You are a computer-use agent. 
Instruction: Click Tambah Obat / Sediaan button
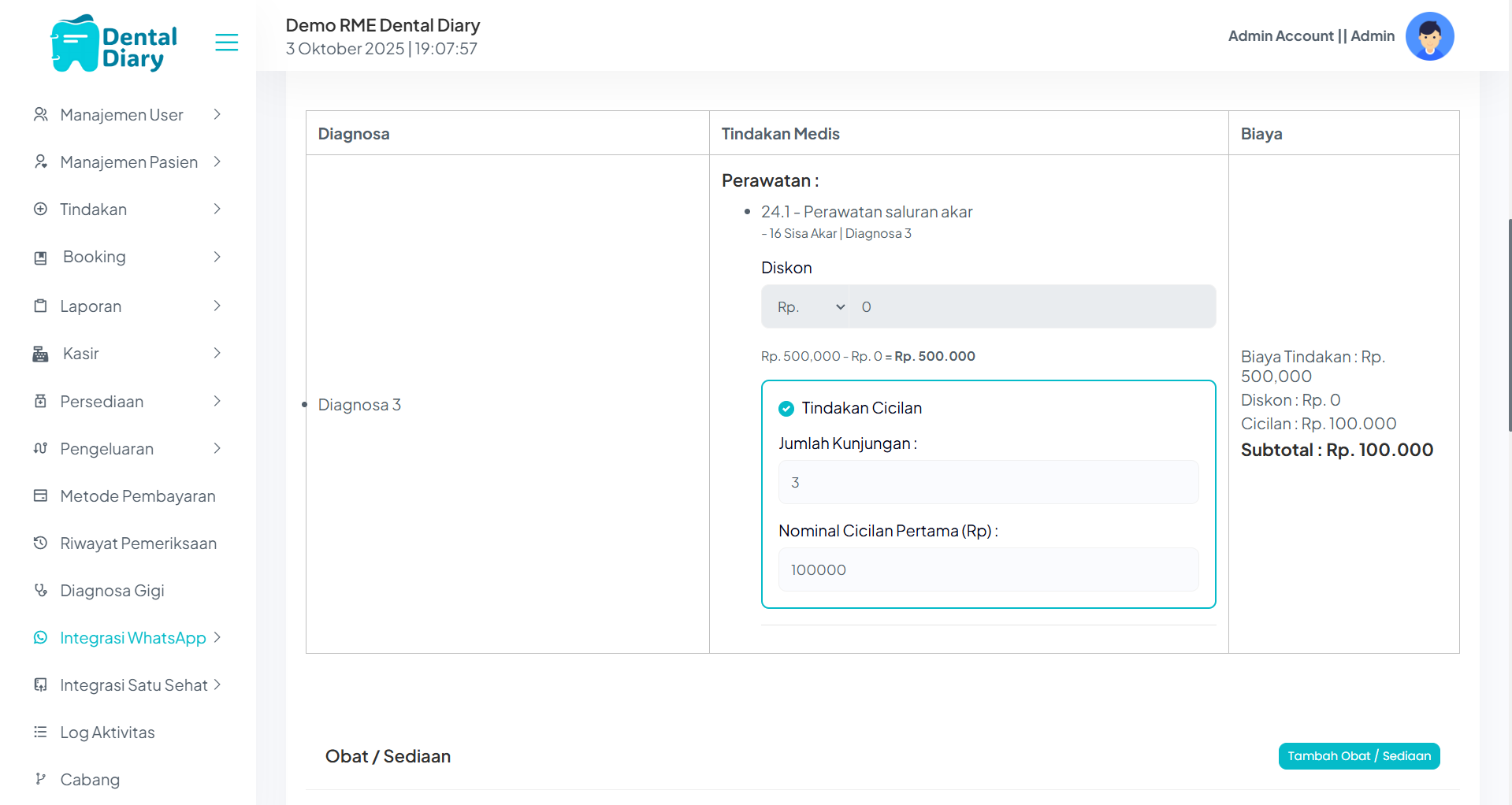pyautogui.click(x=1359, y=756)
